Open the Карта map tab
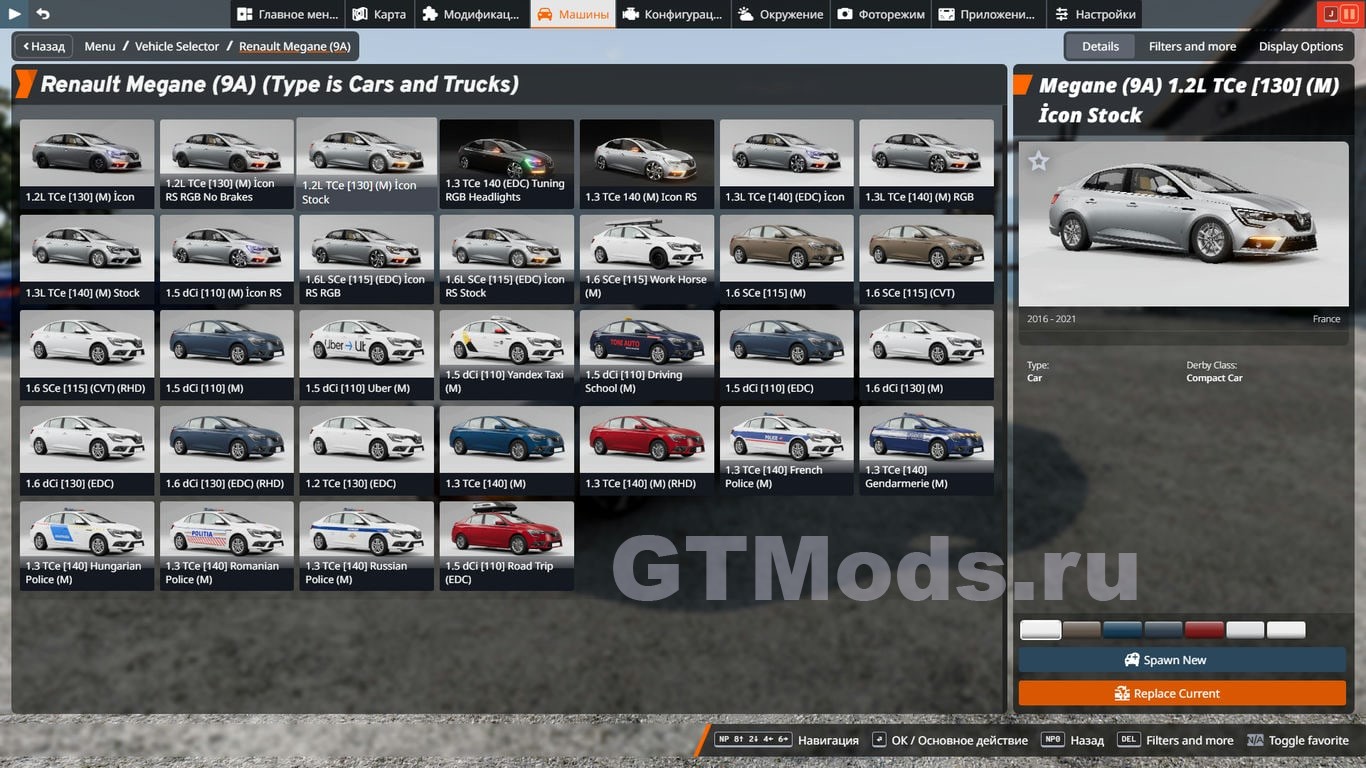Image resolution: width=1366 pixels, height=768 pixels. 379,14
